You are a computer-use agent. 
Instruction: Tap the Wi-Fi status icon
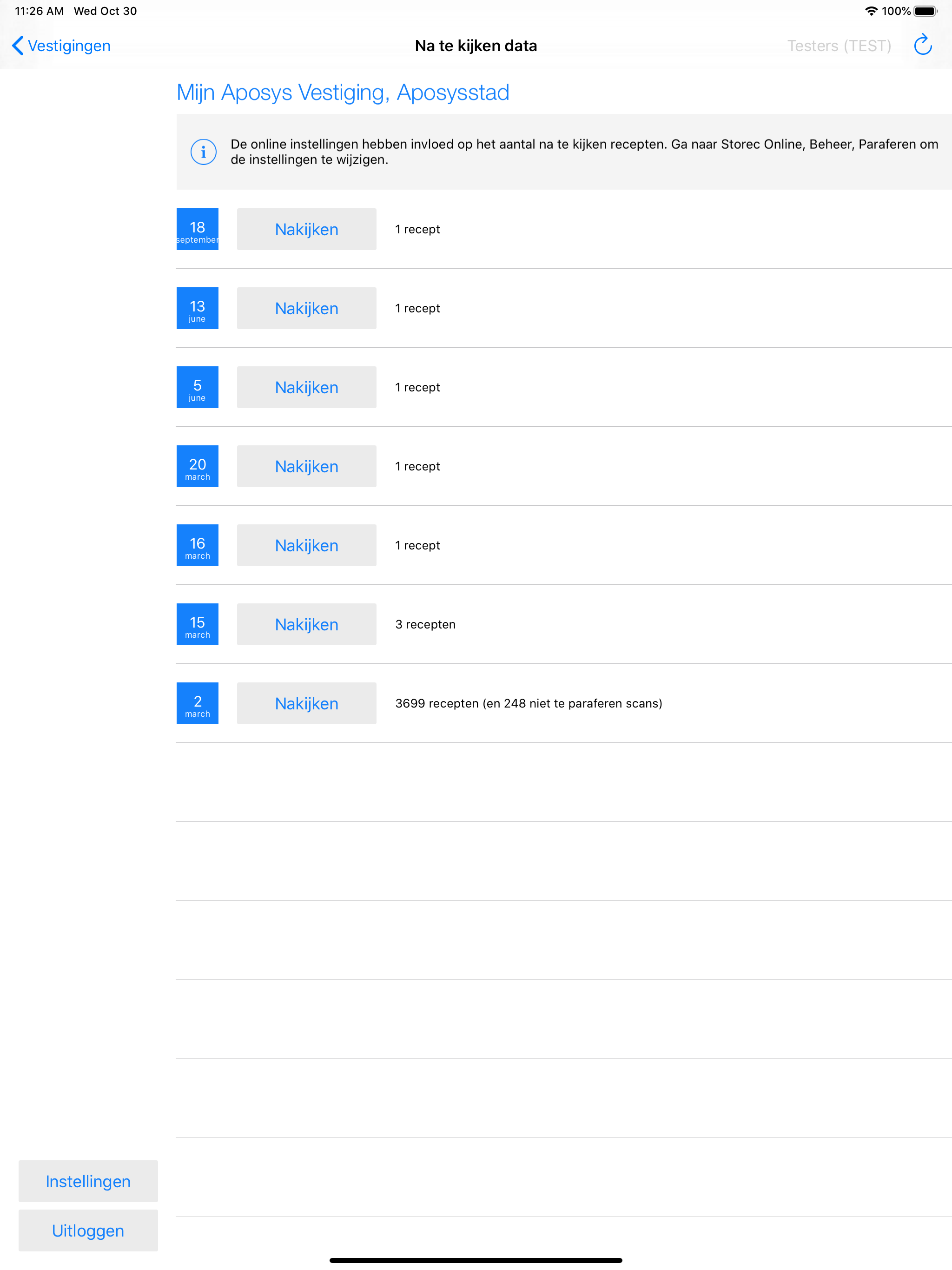[871, 11]
